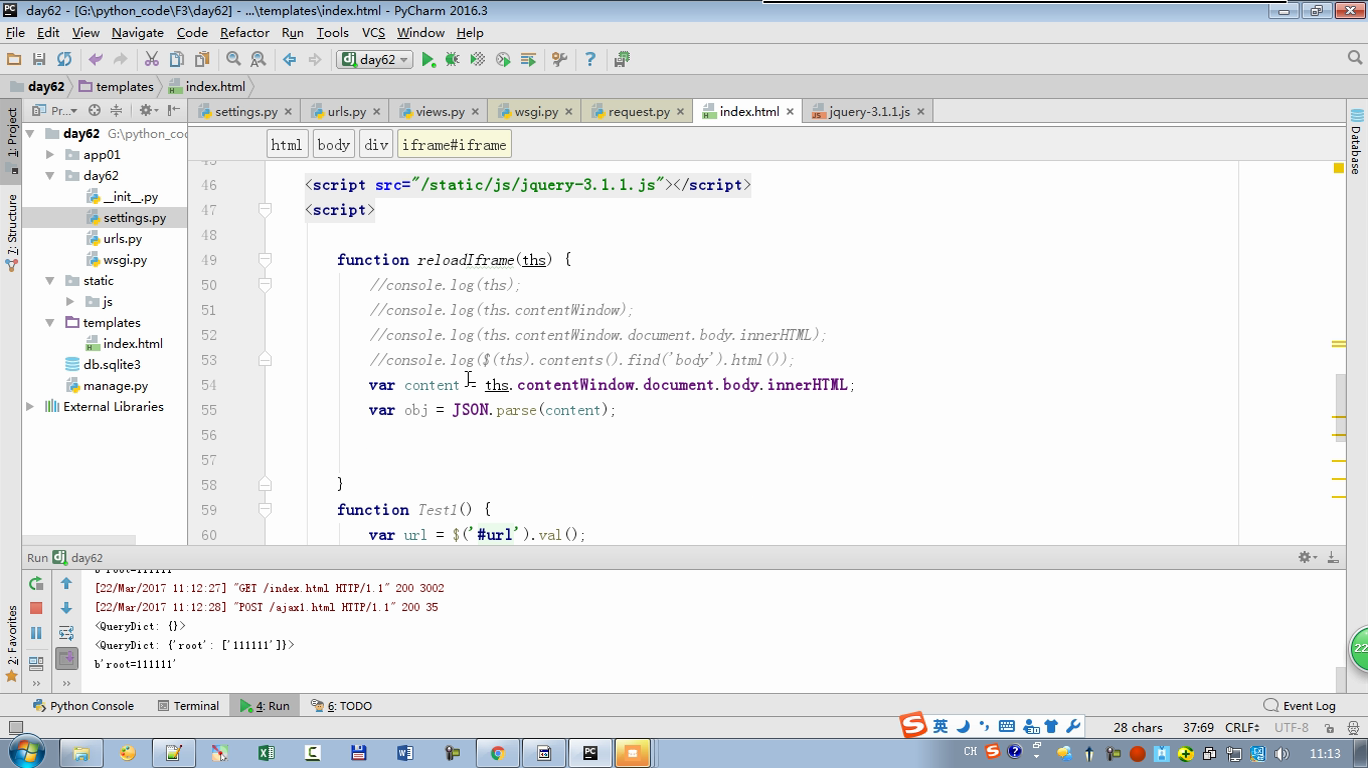This screenshot has width=1368, height=768.
Task: Click the Cut scissors icon
Action: [152, 60]
